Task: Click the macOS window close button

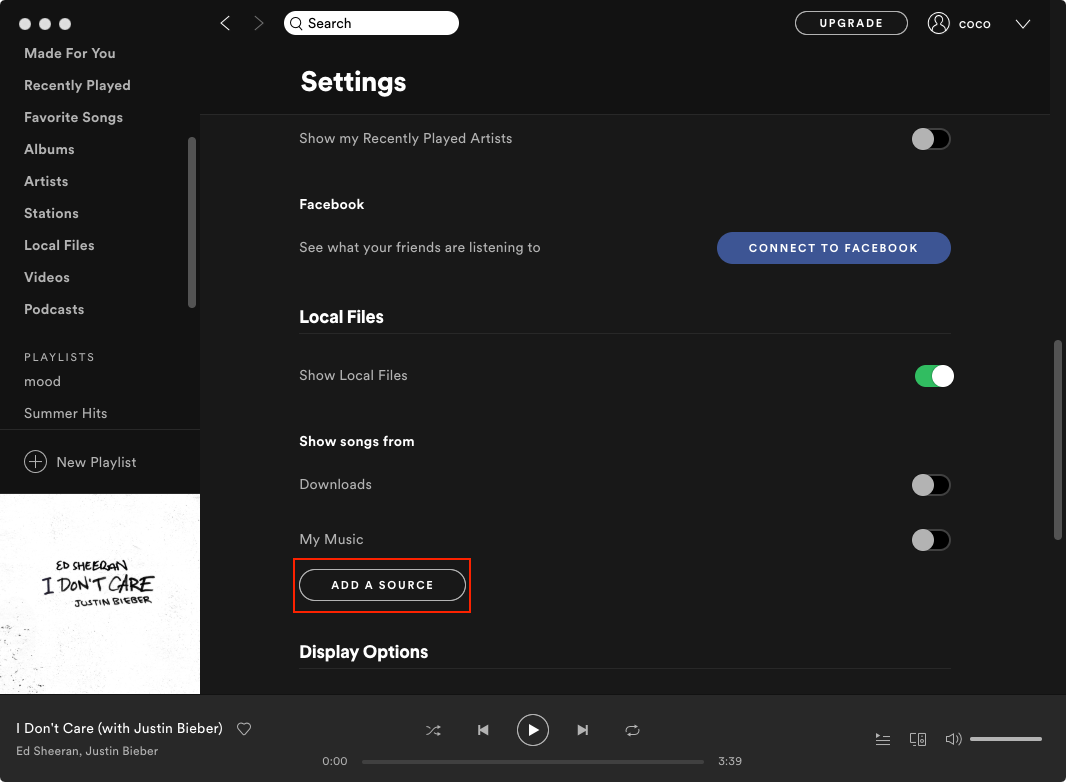Action: 25,24
